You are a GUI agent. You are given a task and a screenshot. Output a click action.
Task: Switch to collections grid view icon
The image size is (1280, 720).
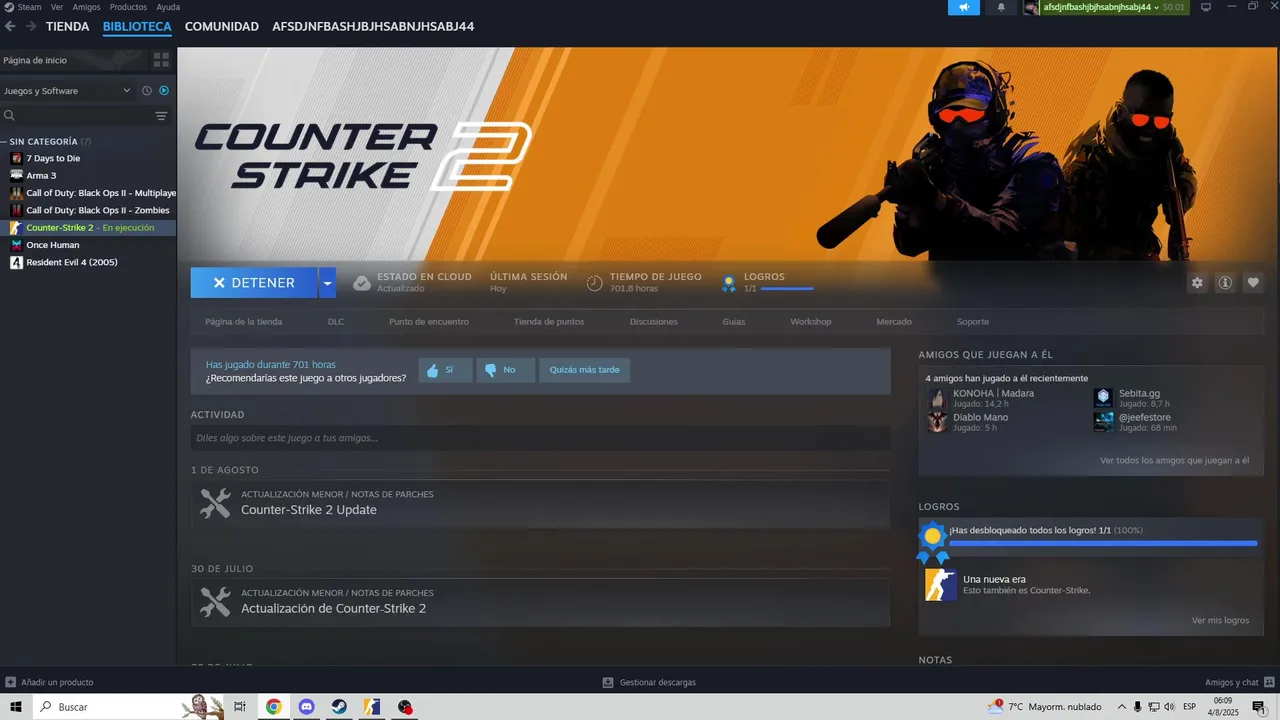coord(161,60)
